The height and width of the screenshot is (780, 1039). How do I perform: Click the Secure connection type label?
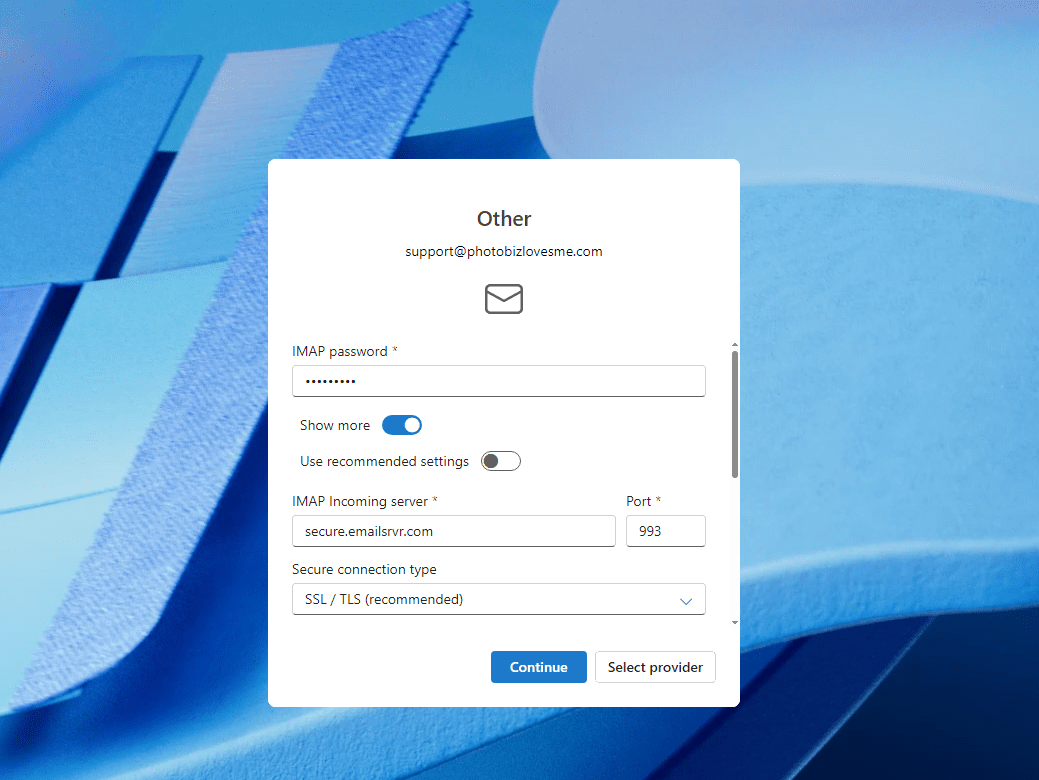(363, 569)
